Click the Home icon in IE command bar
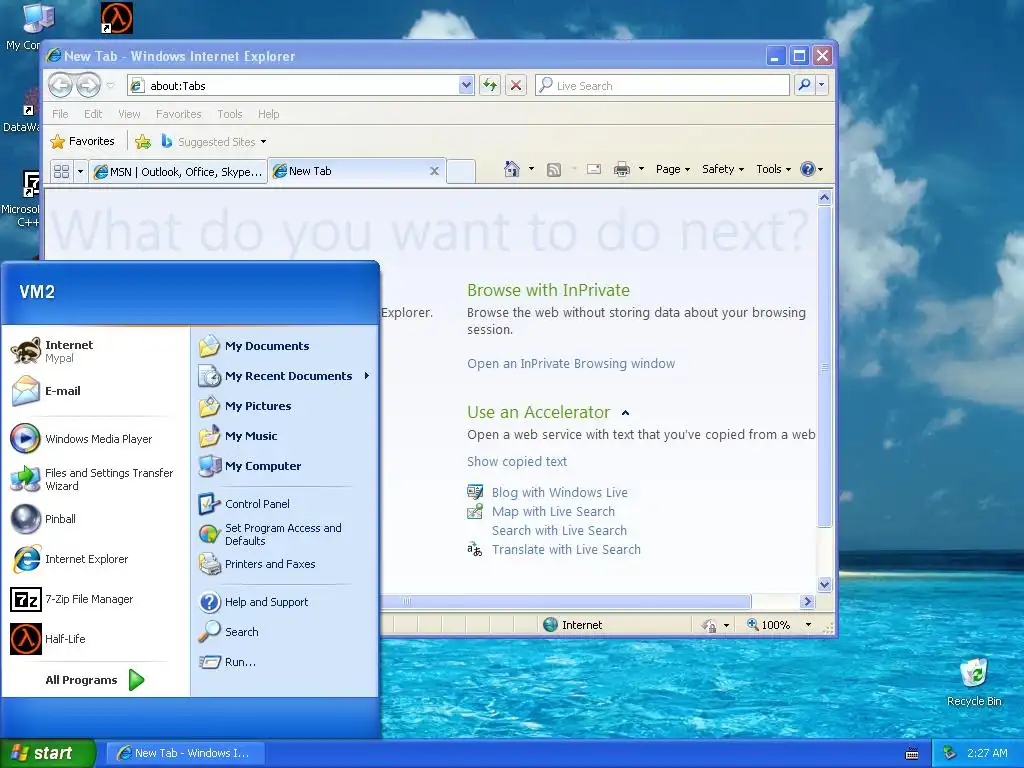 point(511,169)
